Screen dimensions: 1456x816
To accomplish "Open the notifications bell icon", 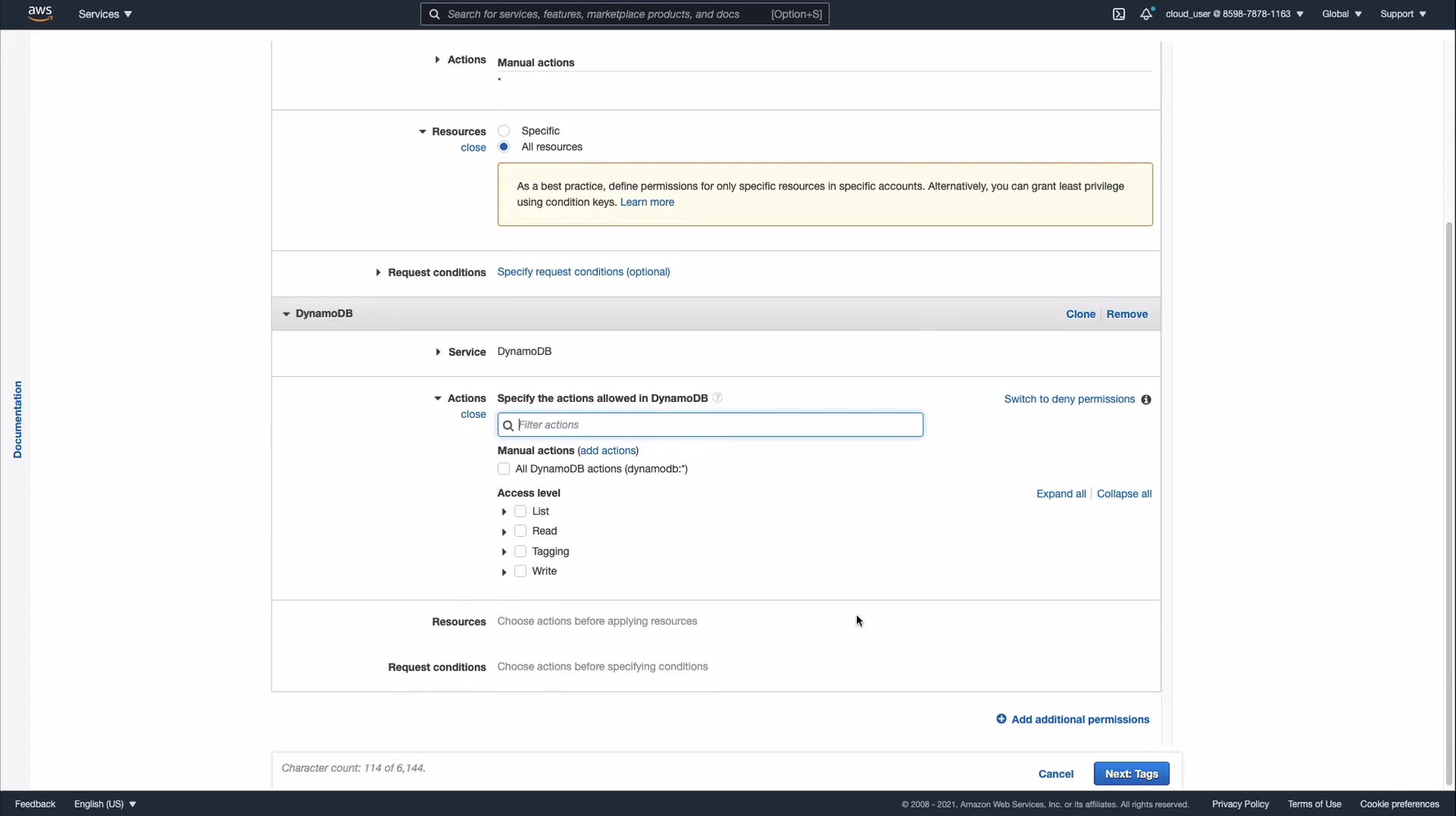I will point(1146,14).
